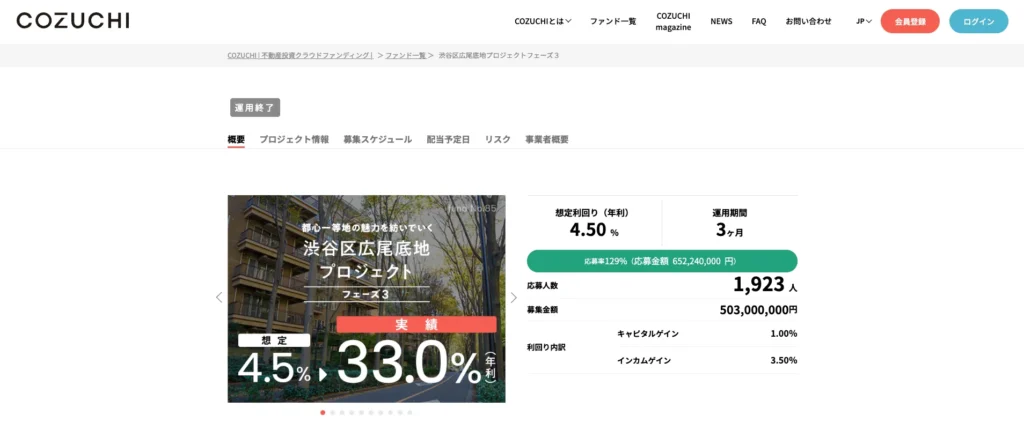Screen dimensions: 1024x430
Task: Switch to 配当予定日 tab
Action: 448,139
